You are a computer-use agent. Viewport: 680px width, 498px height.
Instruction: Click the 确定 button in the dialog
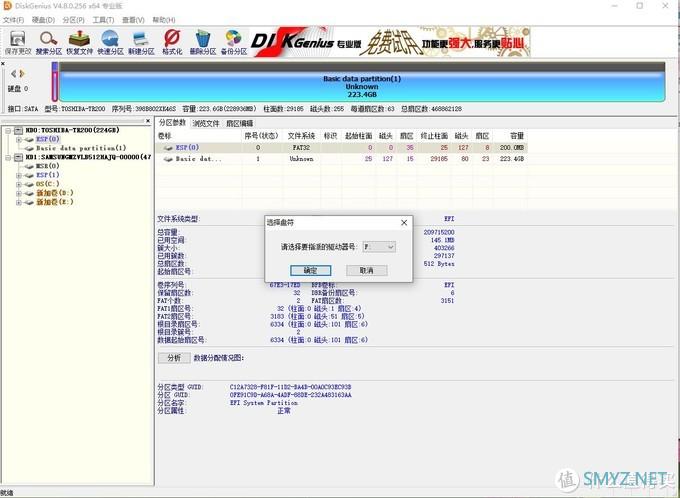point(311,270)
